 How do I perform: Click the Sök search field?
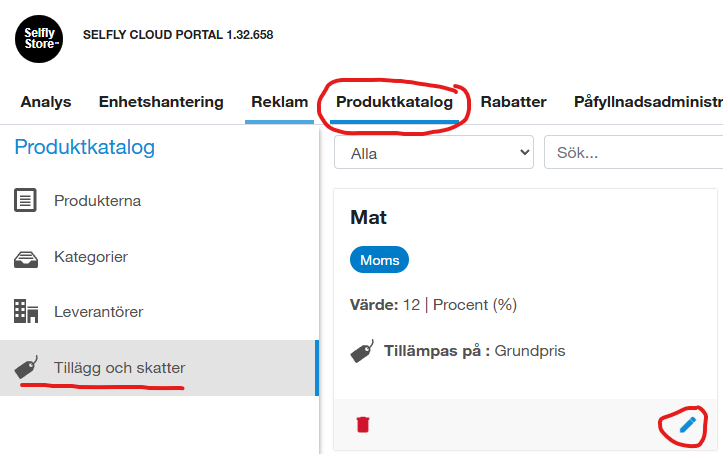pos(632,154)
